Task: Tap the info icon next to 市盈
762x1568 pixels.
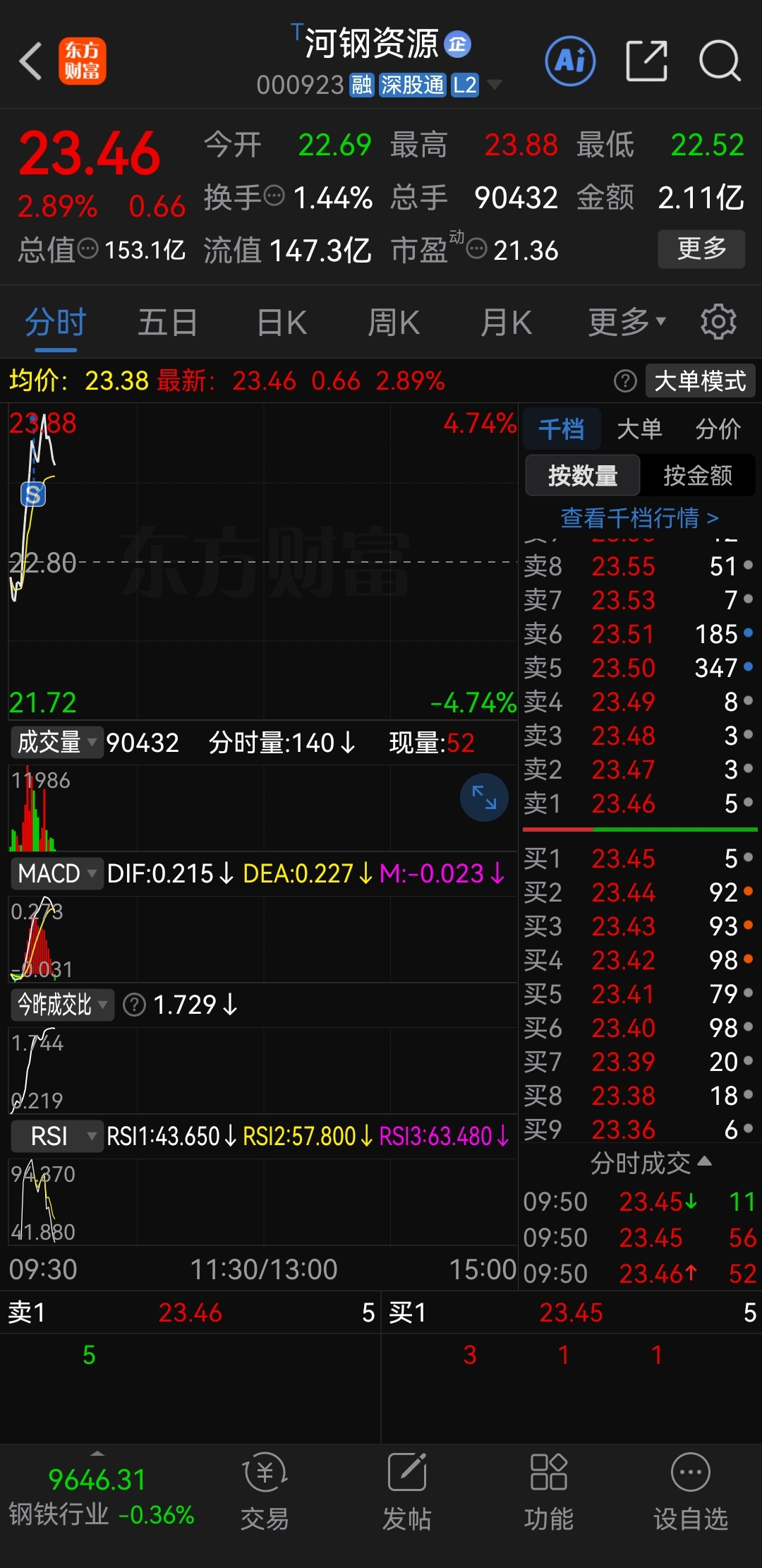Action: click(x=477, y=249)
